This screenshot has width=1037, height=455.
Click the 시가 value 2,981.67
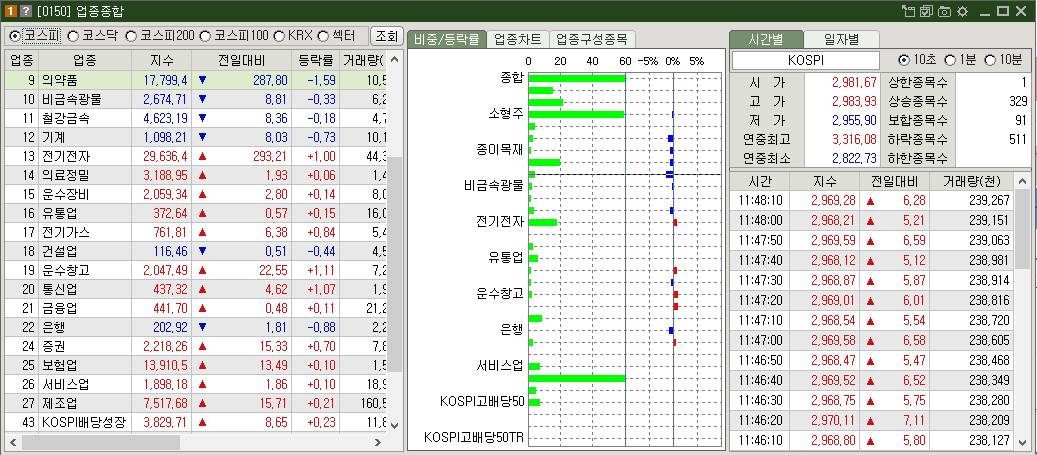854,83
